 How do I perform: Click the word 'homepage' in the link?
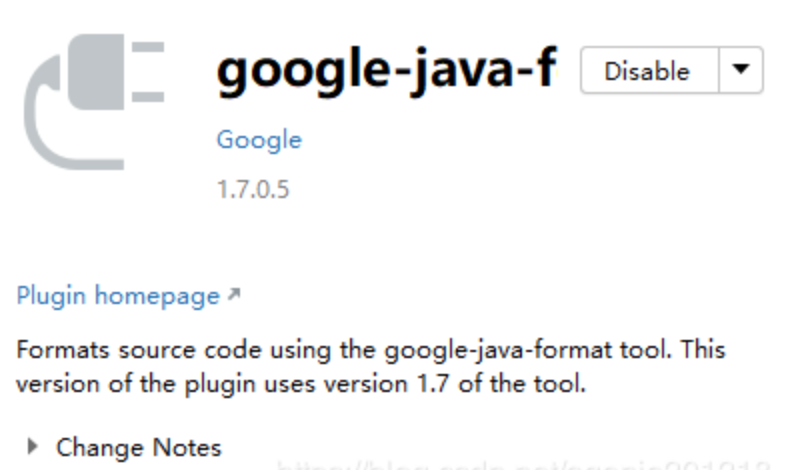157,297
